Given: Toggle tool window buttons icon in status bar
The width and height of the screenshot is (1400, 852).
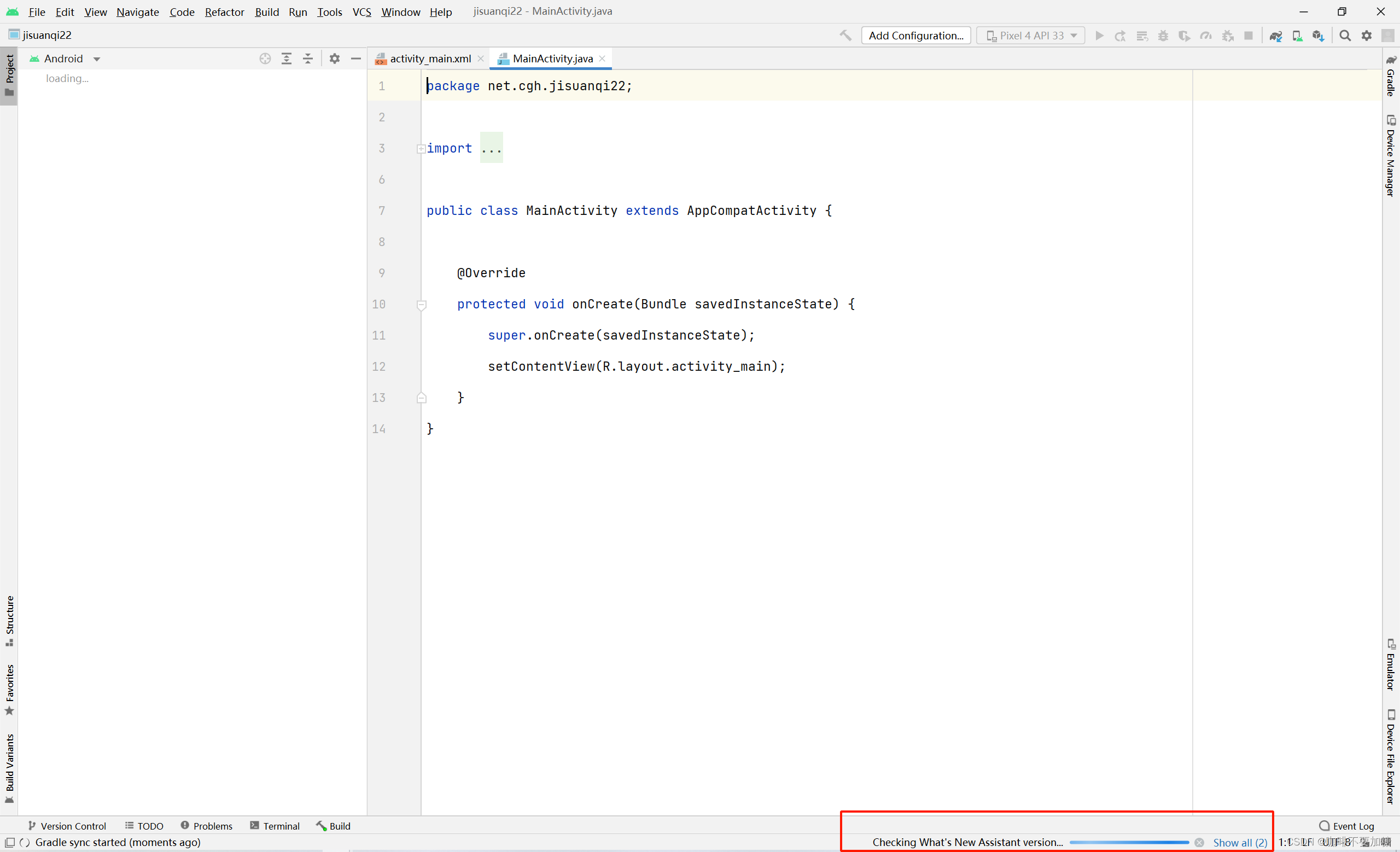Looking at the screenshot, I should coord(10,842).
